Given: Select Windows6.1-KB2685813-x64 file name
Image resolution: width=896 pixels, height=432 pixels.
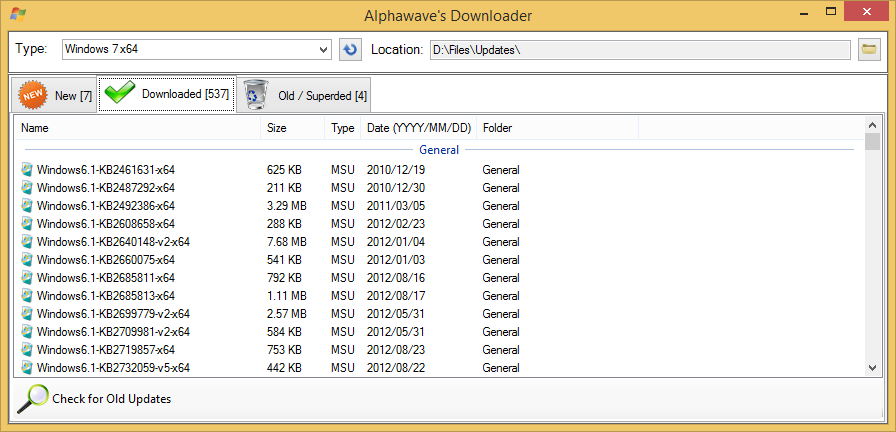Looking at the screenshot, I should [106, 295].
